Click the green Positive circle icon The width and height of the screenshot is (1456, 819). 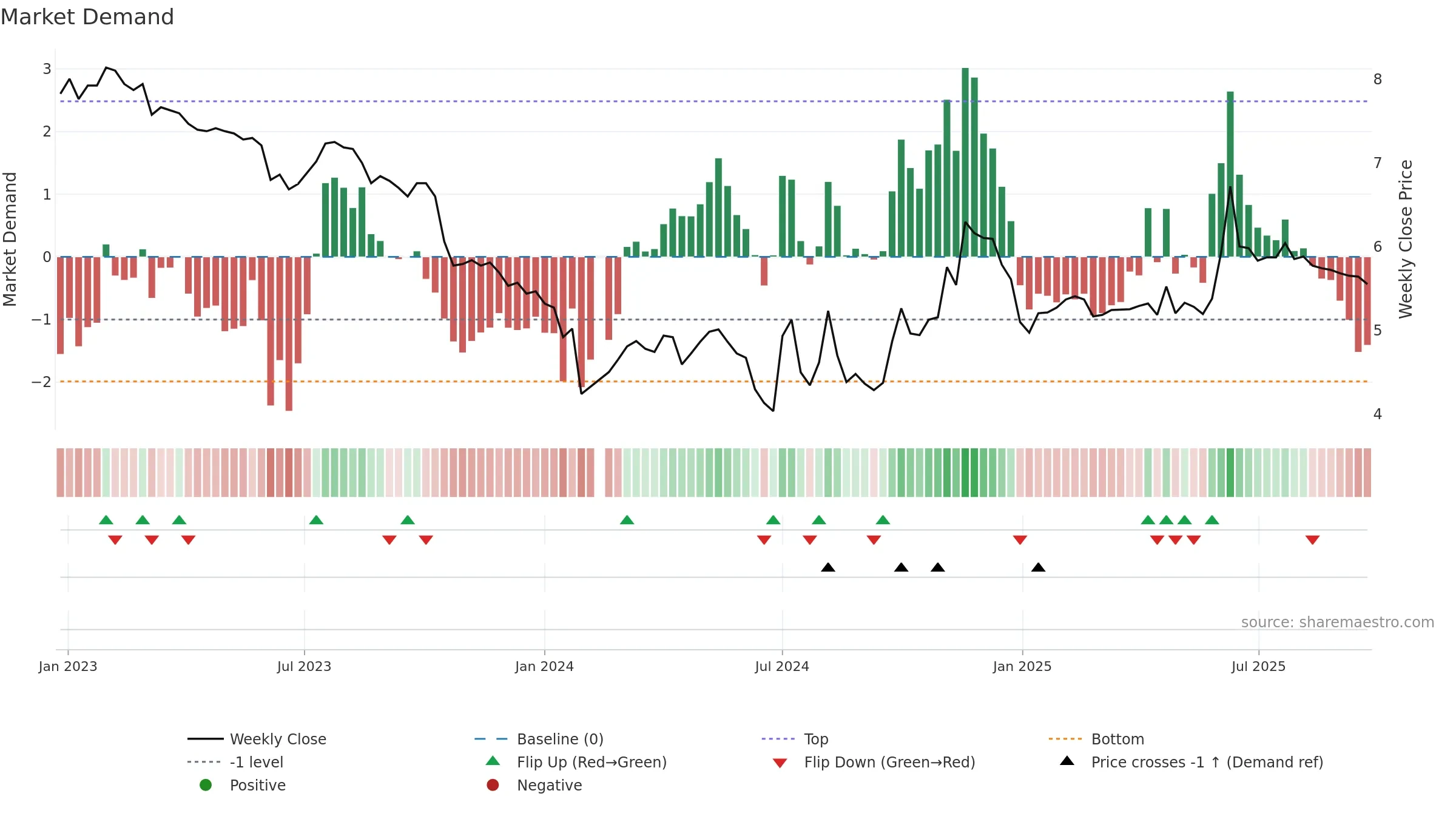(x=206, y=785)
